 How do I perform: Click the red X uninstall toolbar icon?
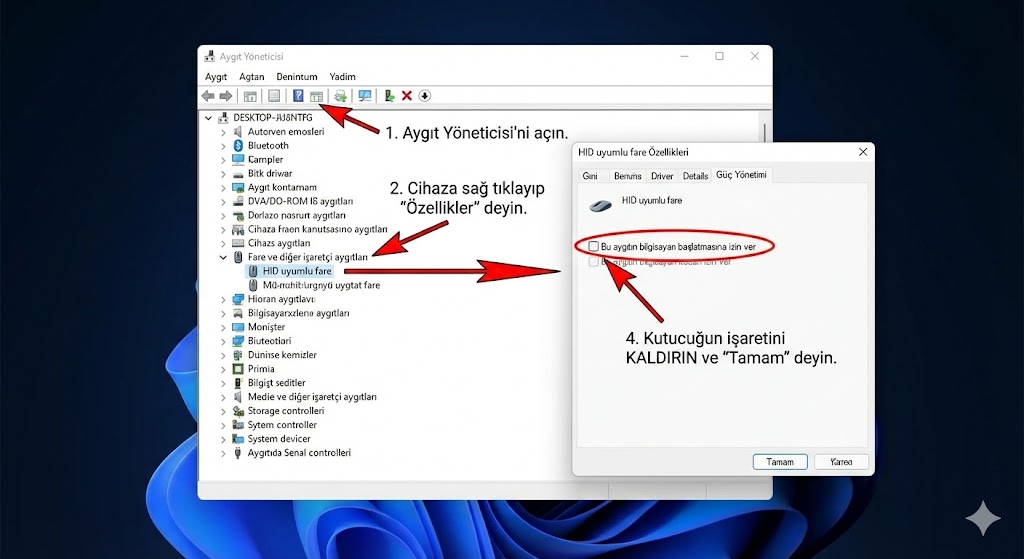pyautogui.click(x=407, y=96)
